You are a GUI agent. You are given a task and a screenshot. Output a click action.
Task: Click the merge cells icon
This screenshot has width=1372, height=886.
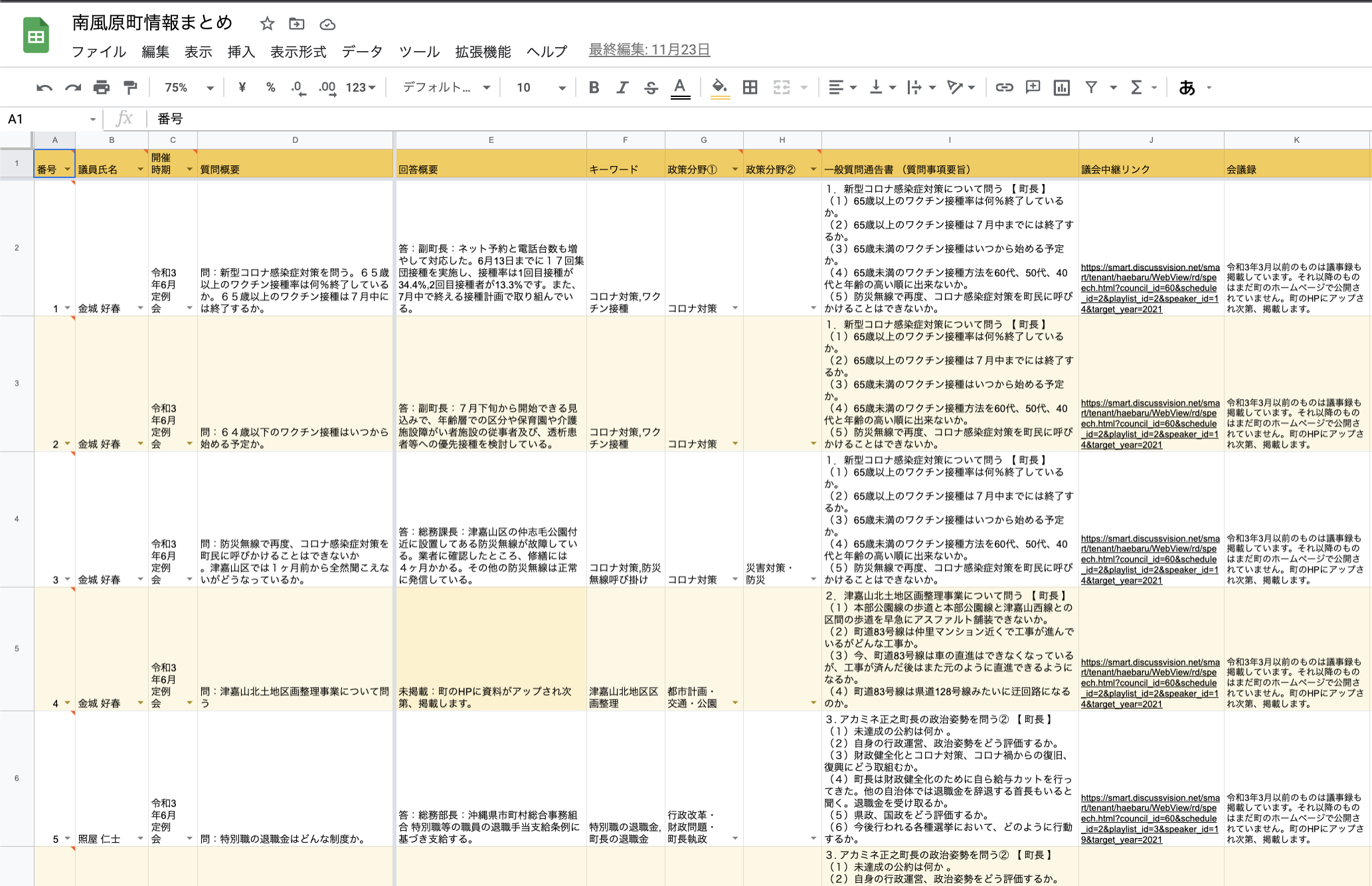click(782, 88)
